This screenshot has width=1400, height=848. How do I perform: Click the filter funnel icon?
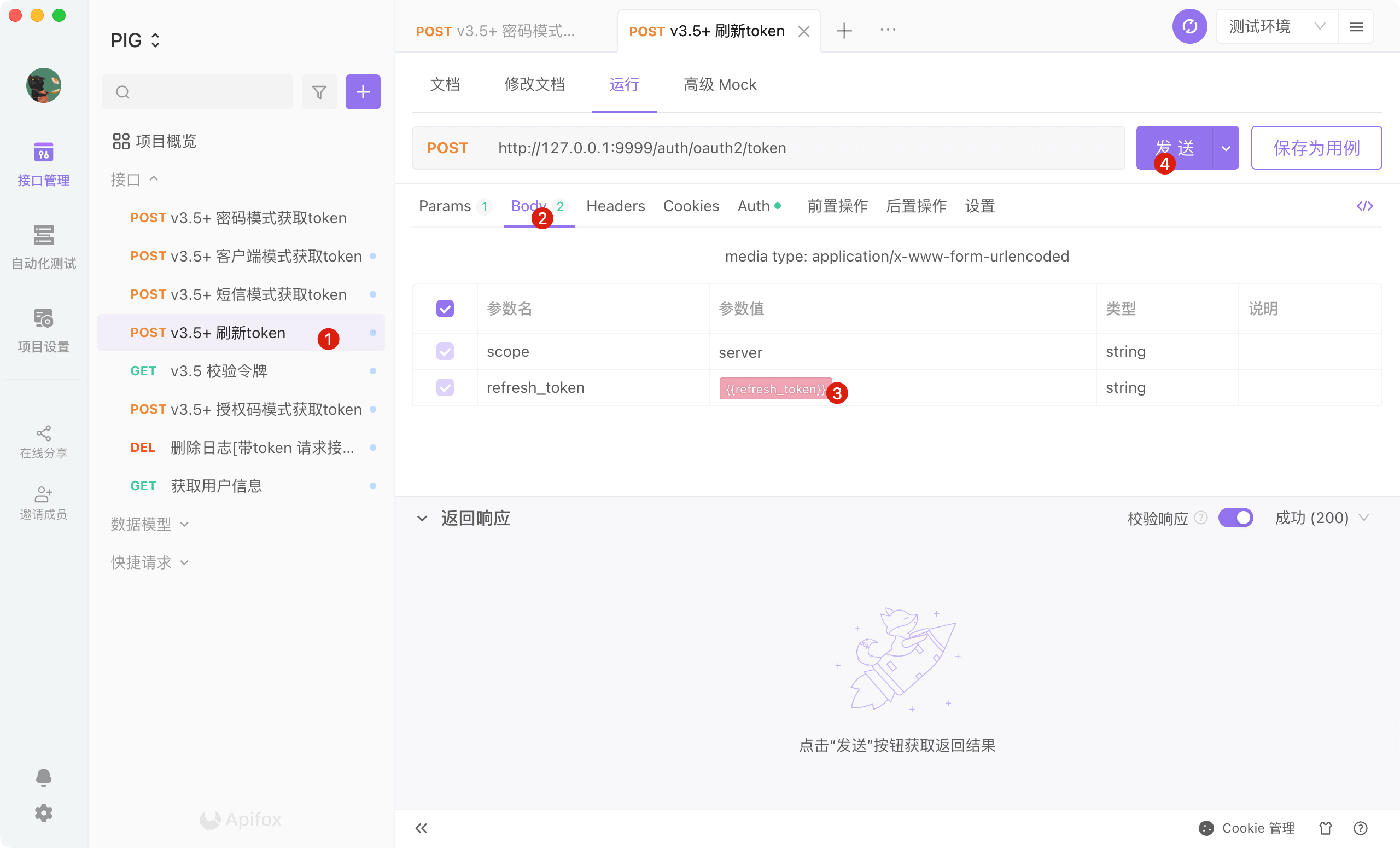coord(319,92)
